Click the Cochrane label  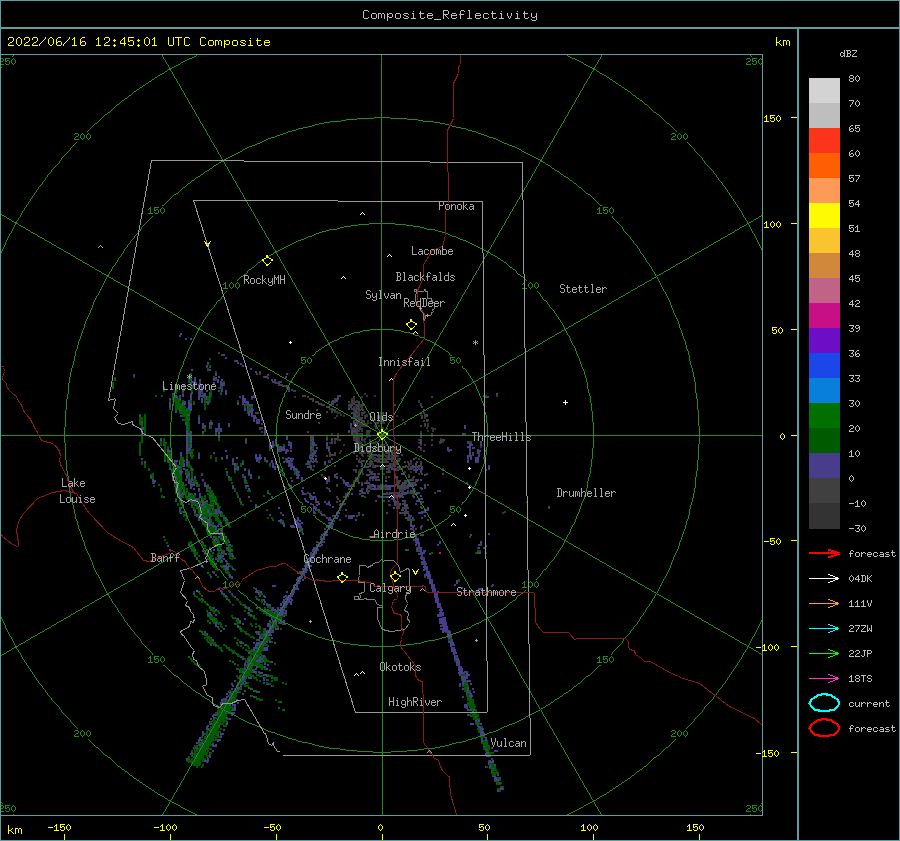tap(327, 559)
